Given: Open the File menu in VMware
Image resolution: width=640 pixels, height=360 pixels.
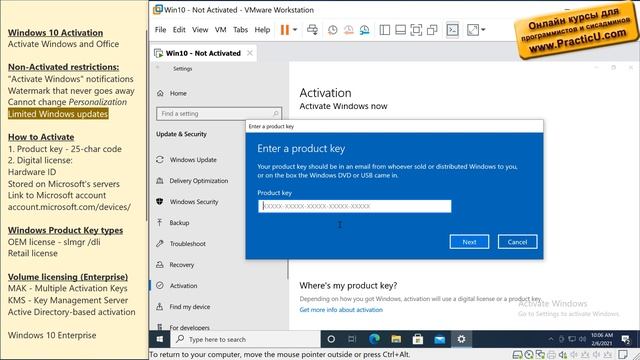Looking at the screenshot, I should 160,30.
